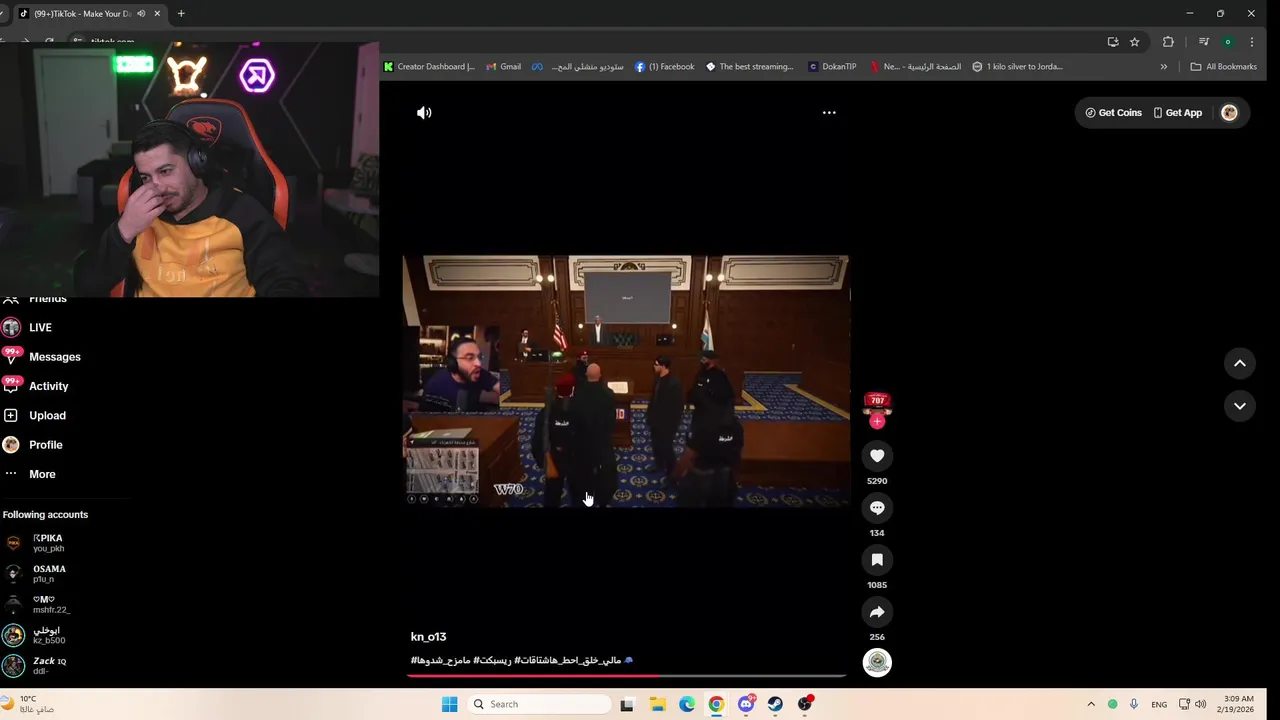Install app icon in address bar
The height and width of the screenshot is (720, 1280).
(1113, 42)
